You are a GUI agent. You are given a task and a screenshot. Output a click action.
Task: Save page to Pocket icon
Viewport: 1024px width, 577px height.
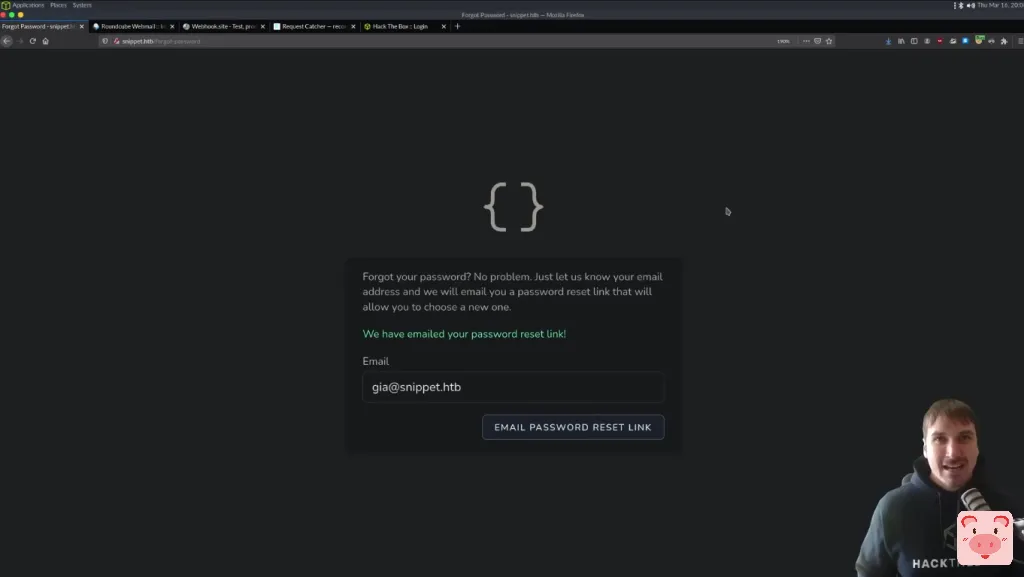click(817, 41)
